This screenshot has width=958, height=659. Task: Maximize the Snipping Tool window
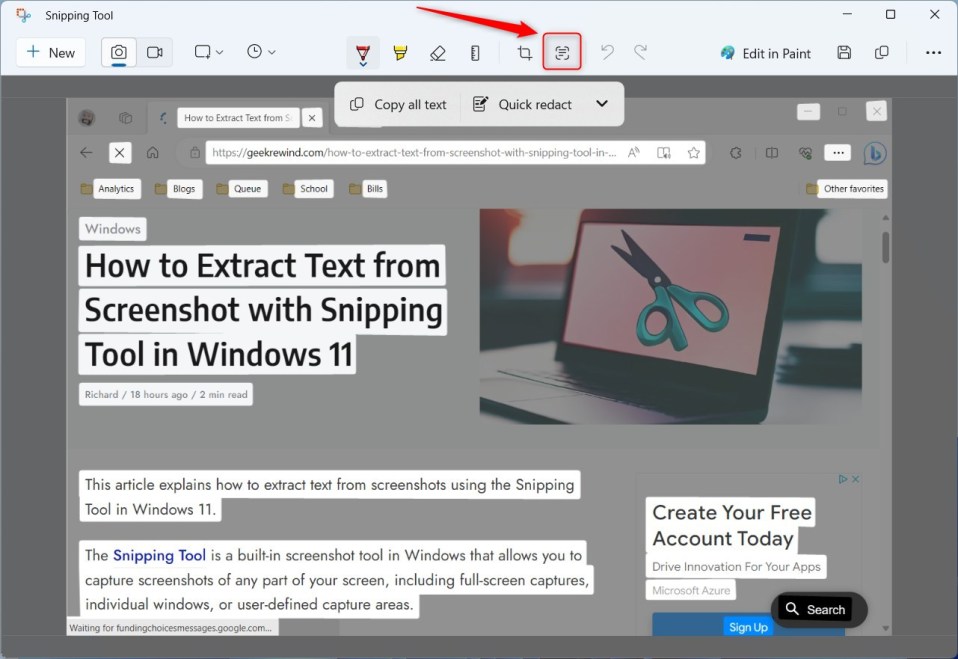coord(890,15)
